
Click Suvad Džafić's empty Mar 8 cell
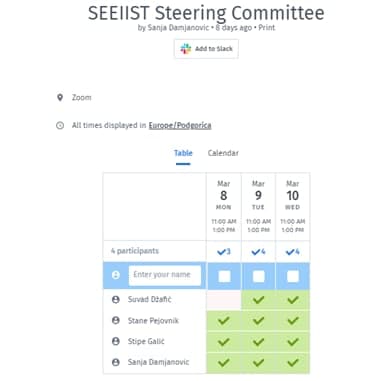coord(224,300)
